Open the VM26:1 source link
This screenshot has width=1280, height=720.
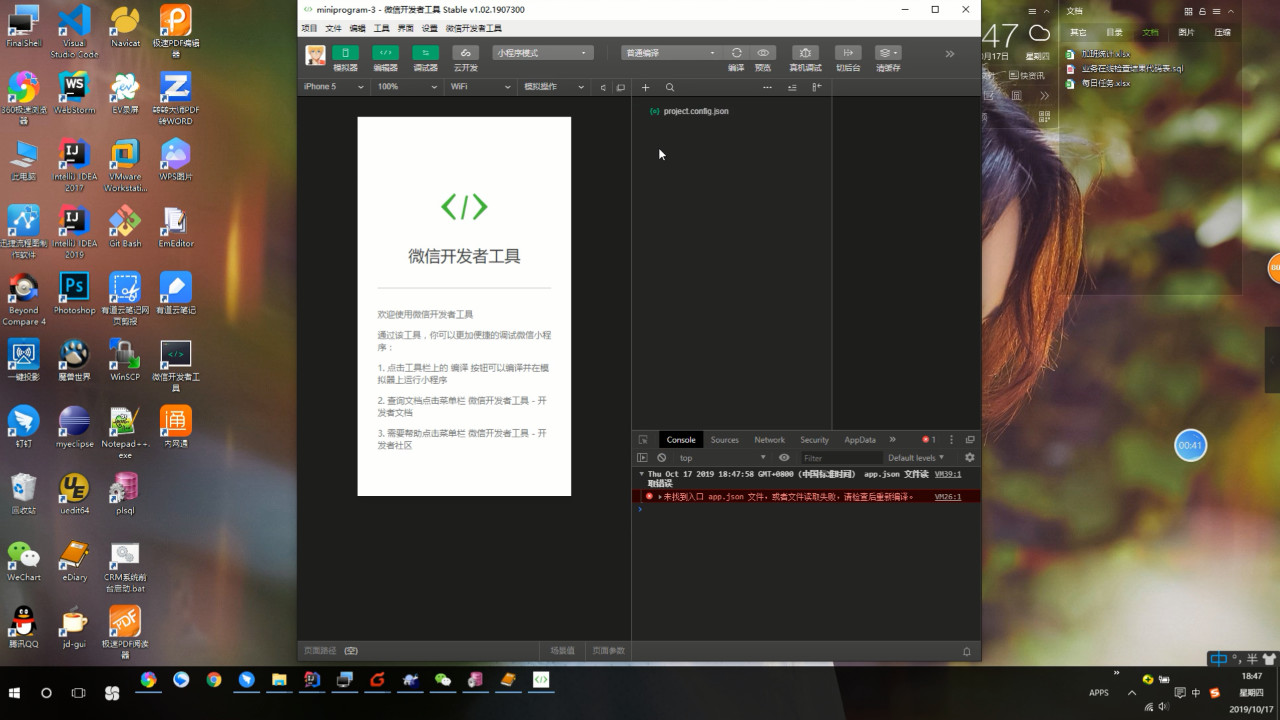(x=948, y=497)
